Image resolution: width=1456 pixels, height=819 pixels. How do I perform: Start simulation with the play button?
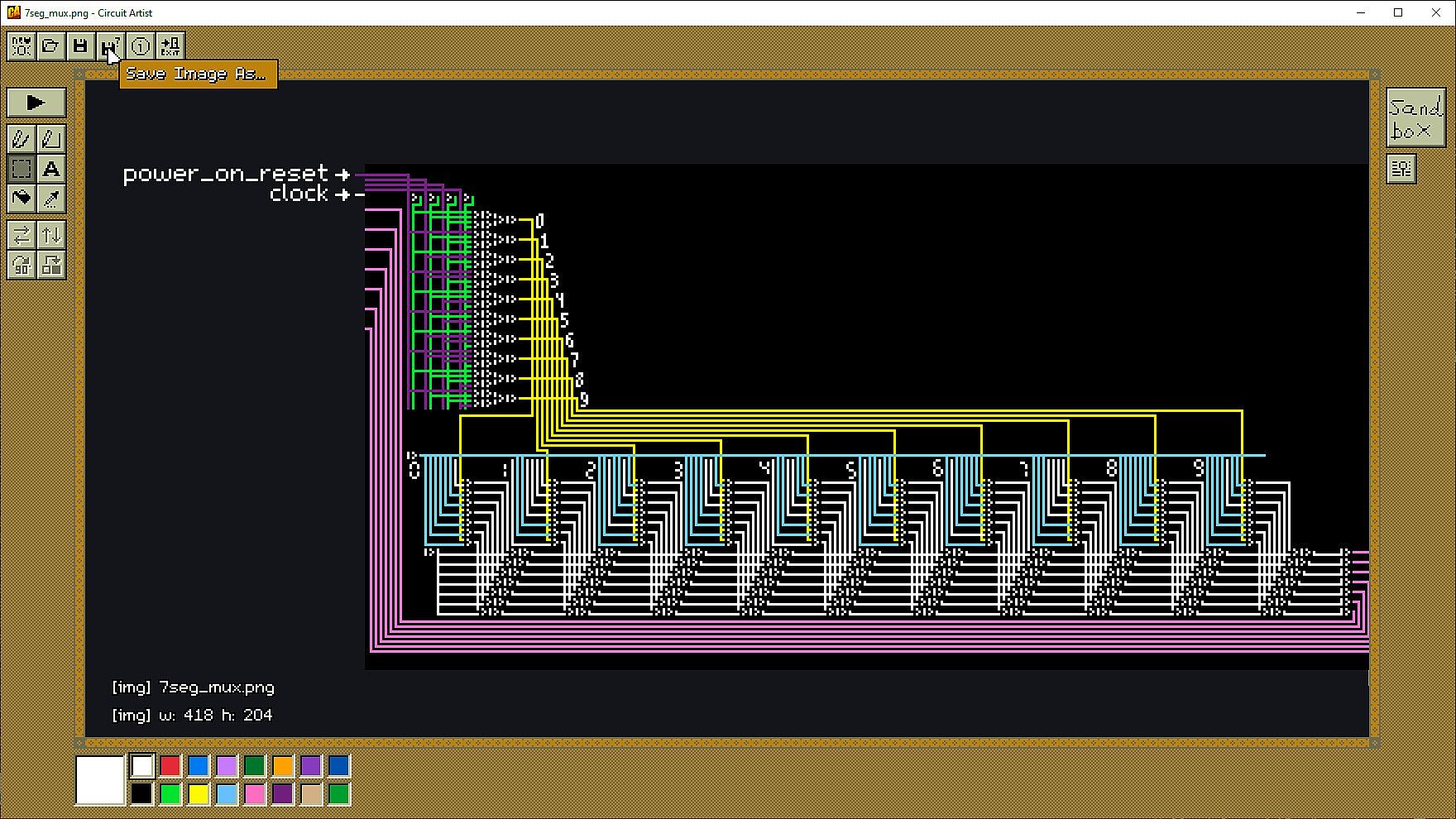(36, 103)
